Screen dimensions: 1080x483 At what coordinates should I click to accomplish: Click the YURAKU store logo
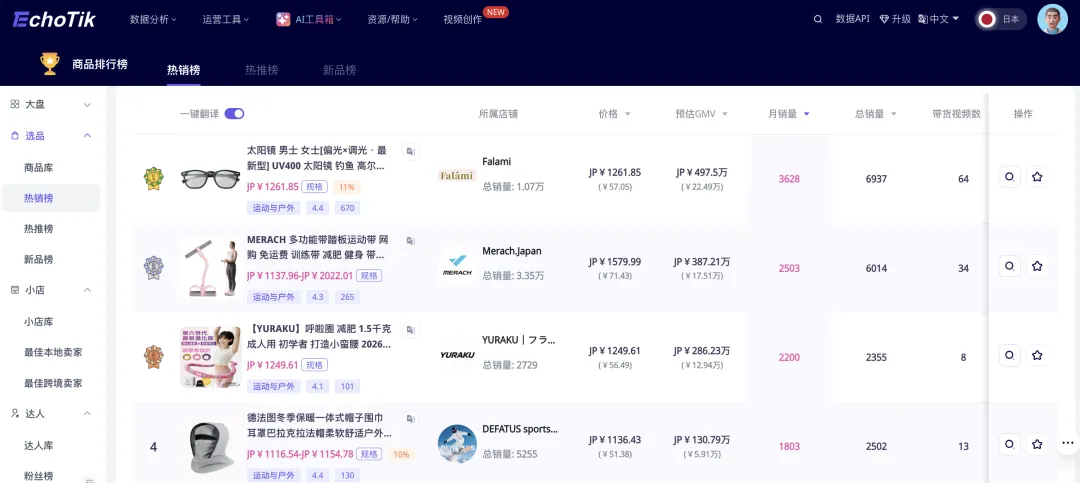coord(457,355)
